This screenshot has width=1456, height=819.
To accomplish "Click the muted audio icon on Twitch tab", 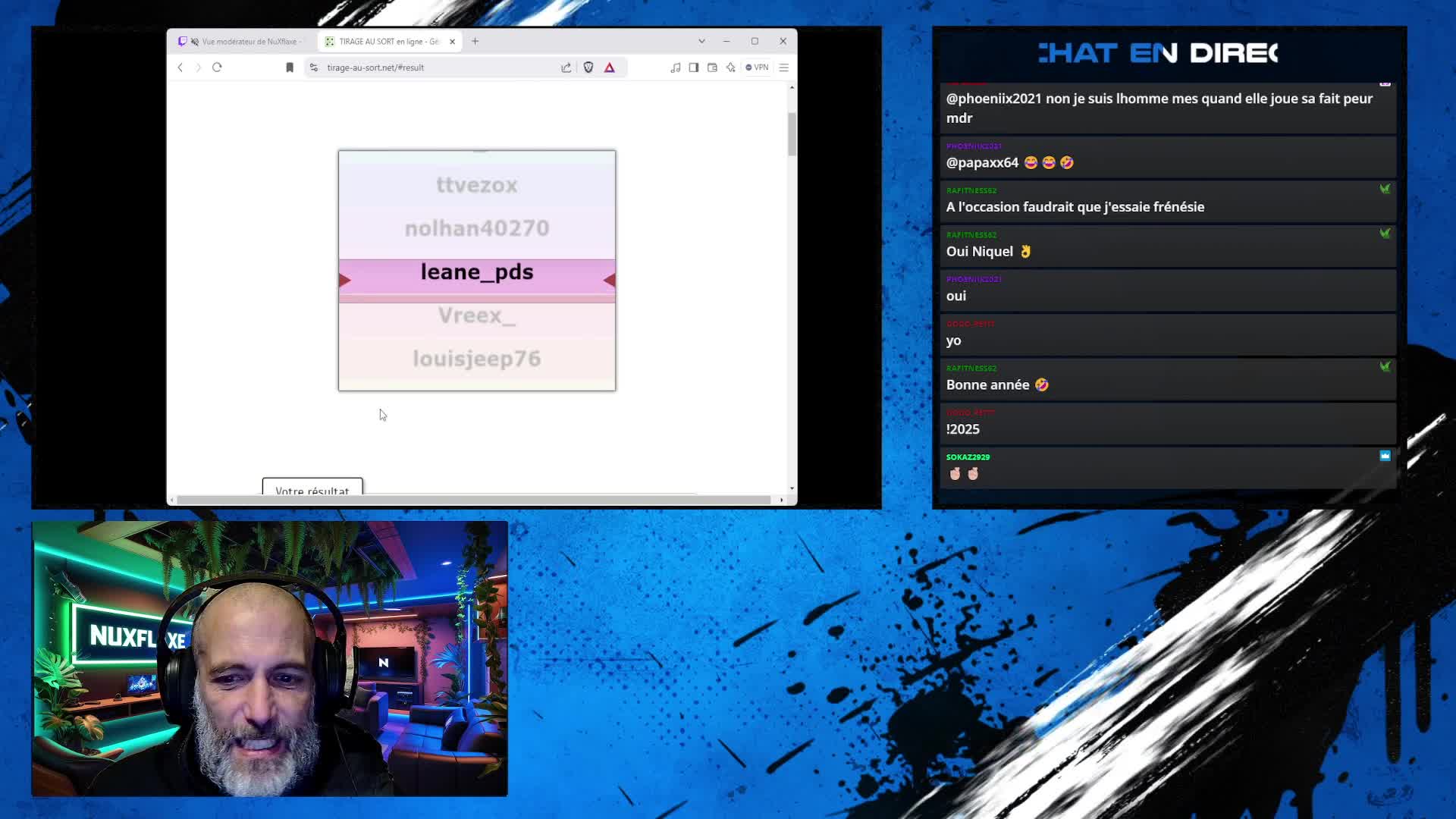I will (195, 42).
